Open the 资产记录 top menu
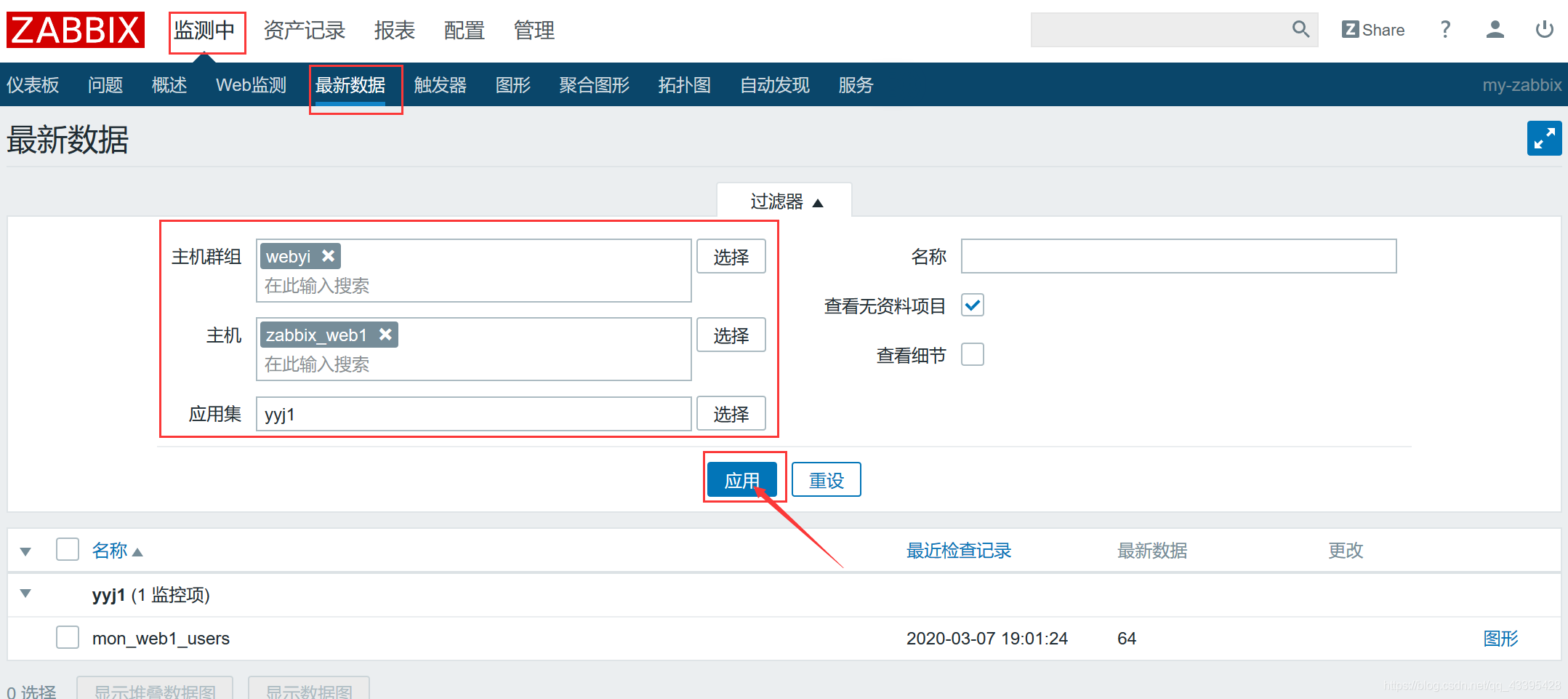Screen dimensions: 1568x699 (304, 30)
